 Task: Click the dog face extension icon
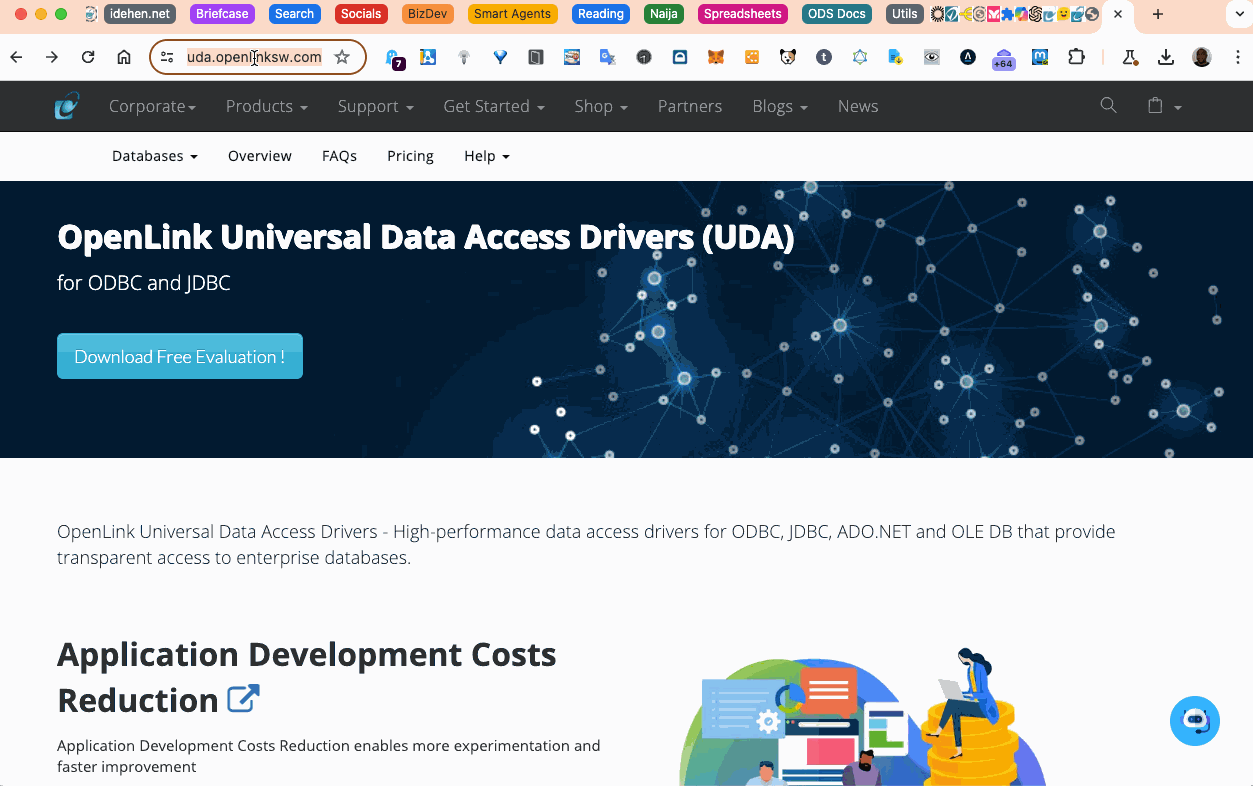coord(788,57)
